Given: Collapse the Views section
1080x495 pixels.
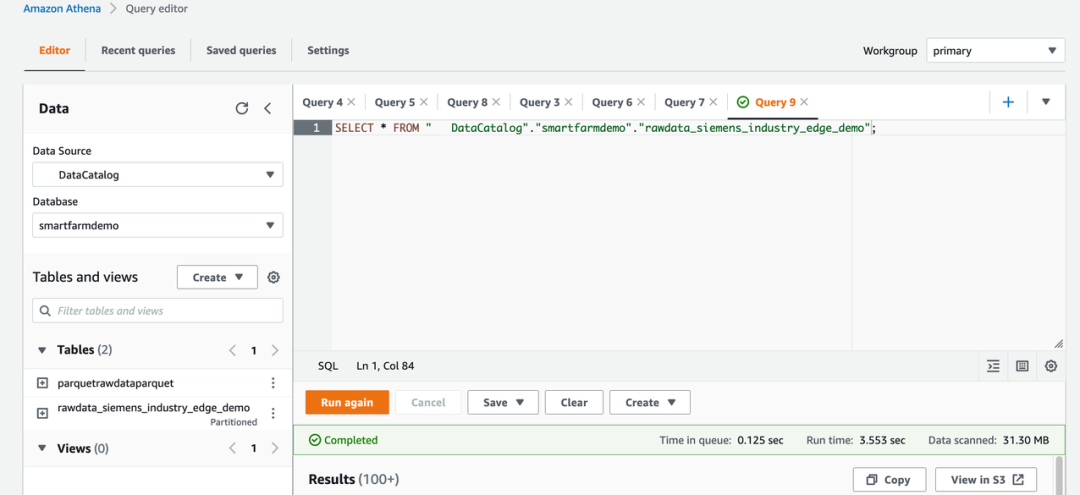Looking at the screenshot, I should 42,448.
